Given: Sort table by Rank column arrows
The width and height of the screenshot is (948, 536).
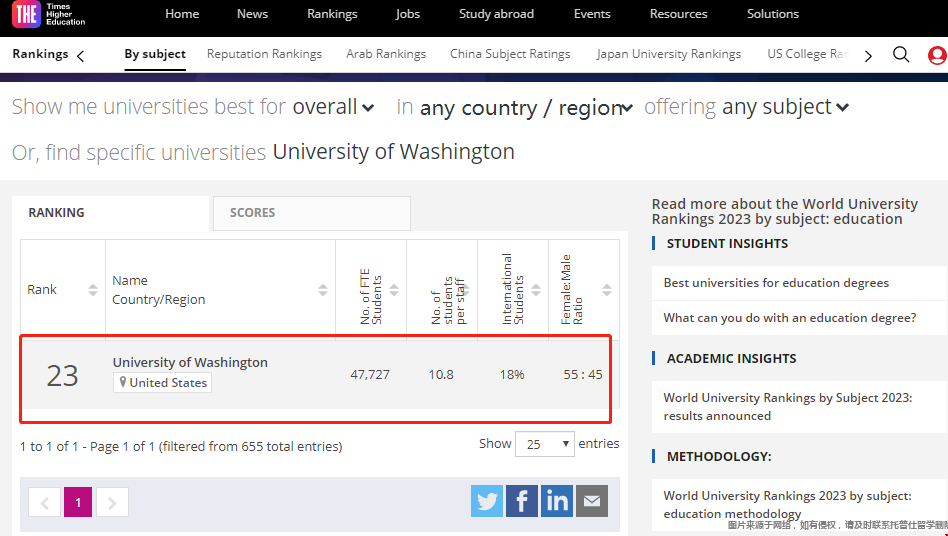Looking at the screenshot, I should (x=93, y=290).
